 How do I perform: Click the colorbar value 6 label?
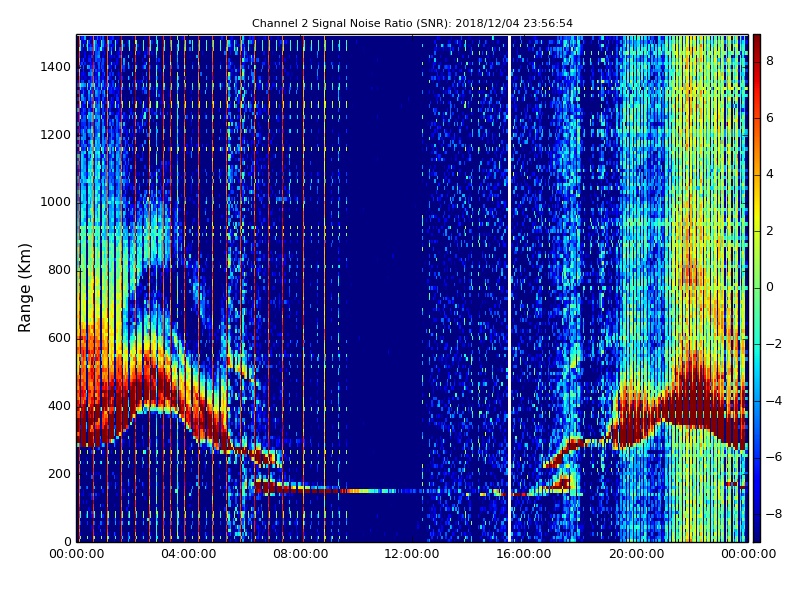(770, 118)
